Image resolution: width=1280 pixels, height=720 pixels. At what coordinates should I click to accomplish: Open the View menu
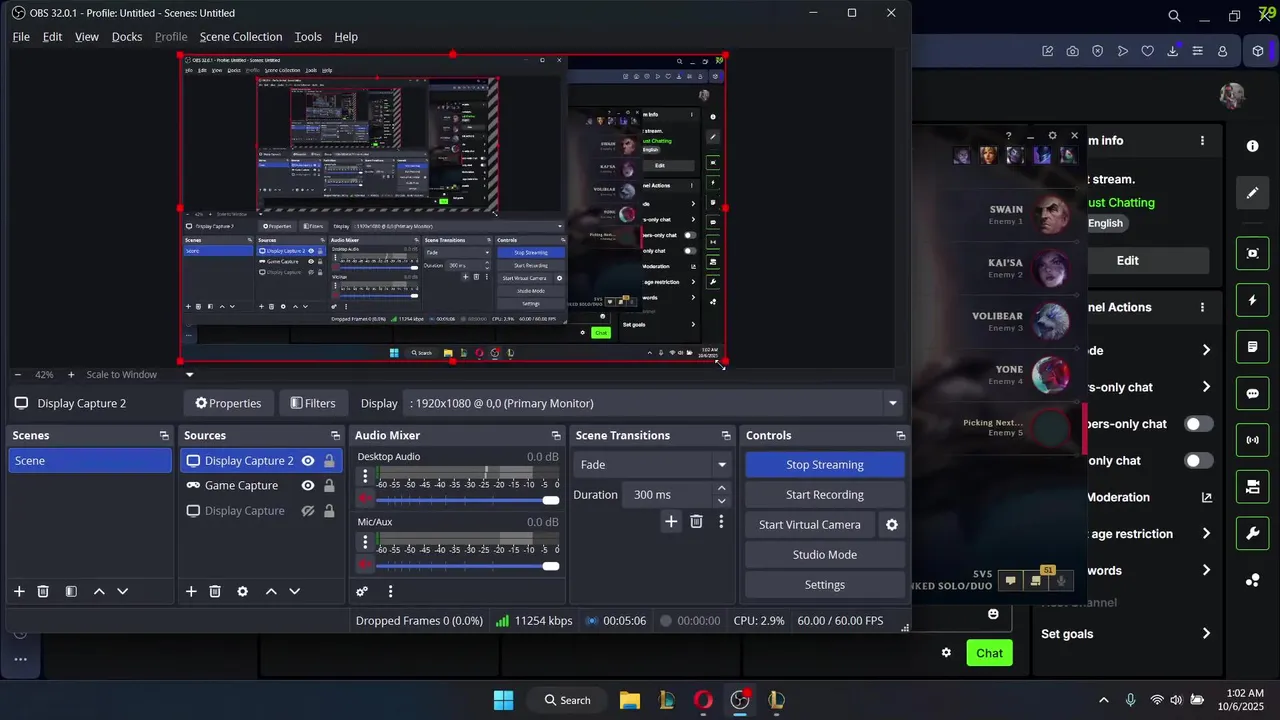pyautogui.click(x=87, y=37)
